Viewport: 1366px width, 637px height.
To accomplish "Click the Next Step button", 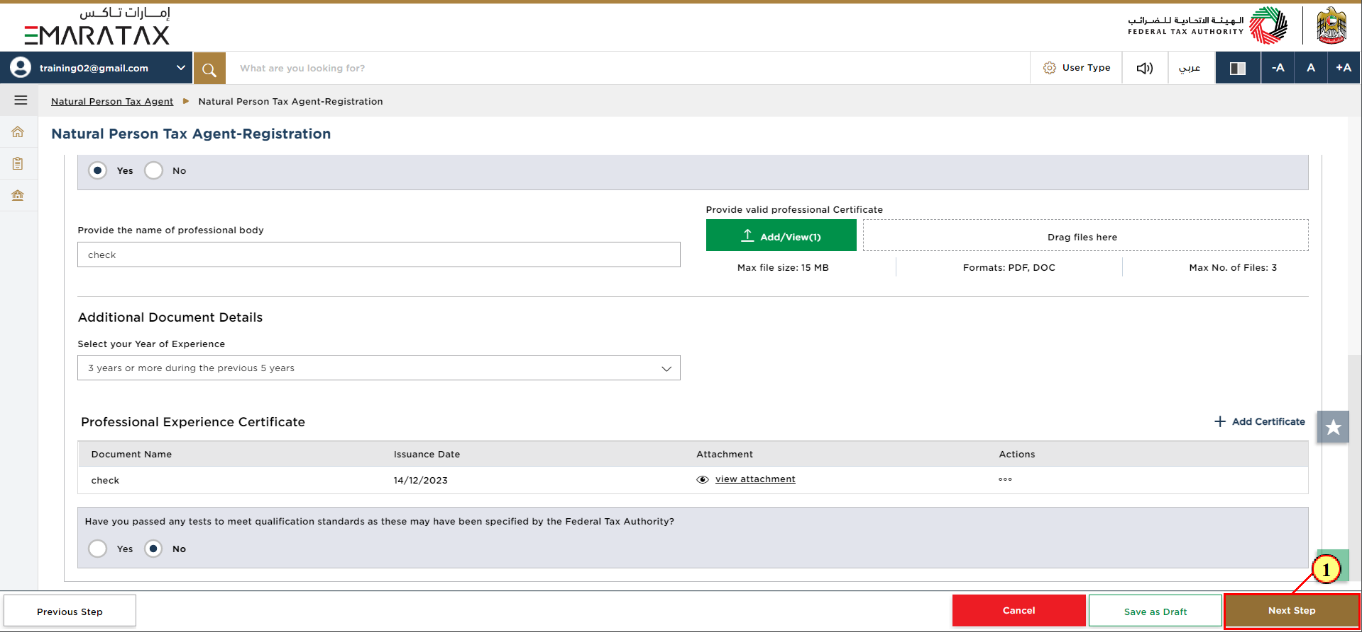I will point(1292,611).
